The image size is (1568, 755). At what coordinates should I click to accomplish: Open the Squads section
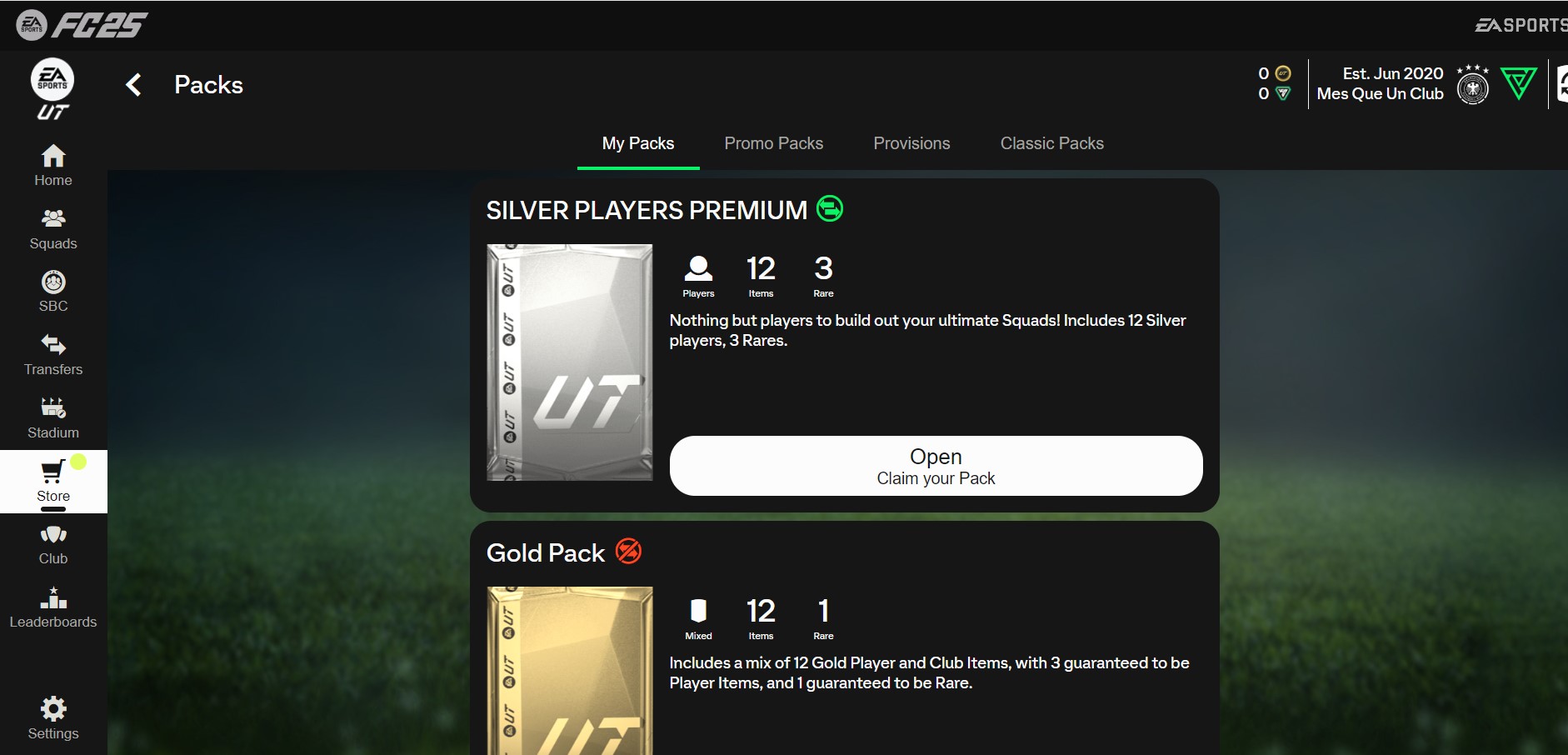coord(53,229)
